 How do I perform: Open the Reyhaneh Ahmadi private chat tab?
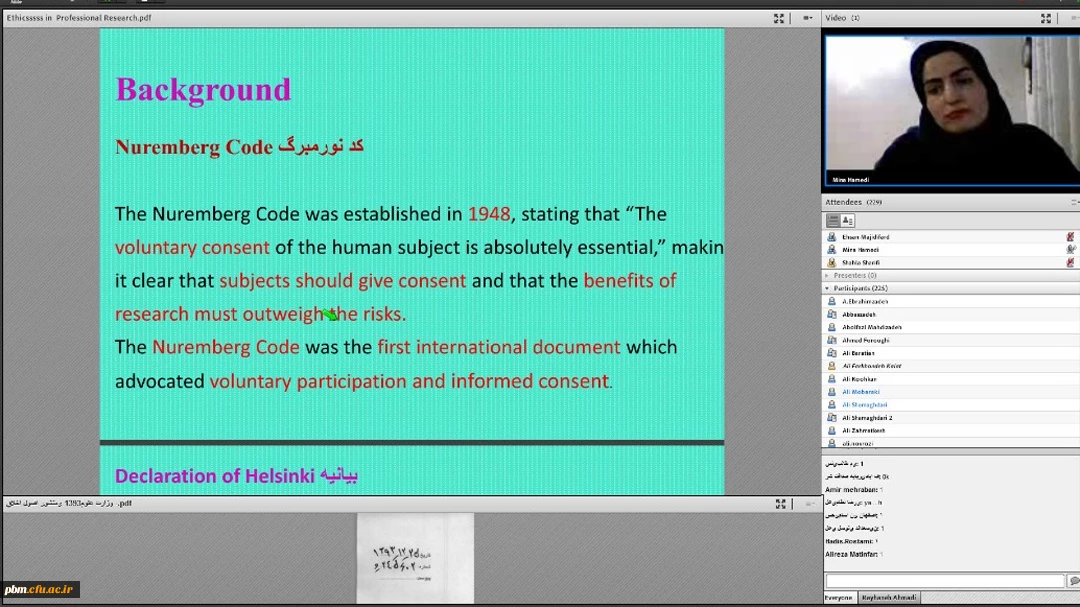pos(889,598)
